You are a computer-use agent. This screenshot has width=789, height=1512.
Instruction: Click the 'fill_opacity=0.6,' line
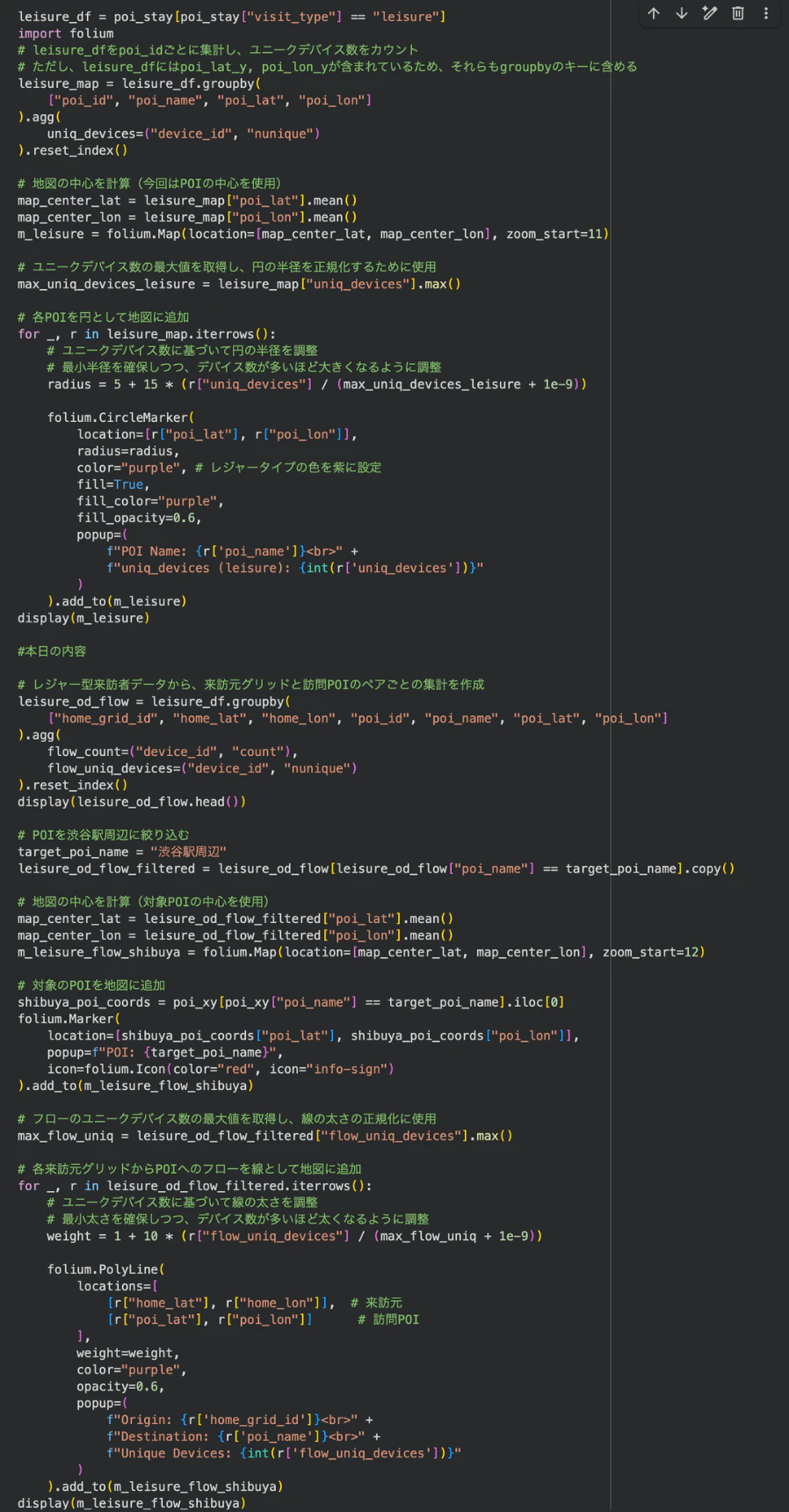140,518
